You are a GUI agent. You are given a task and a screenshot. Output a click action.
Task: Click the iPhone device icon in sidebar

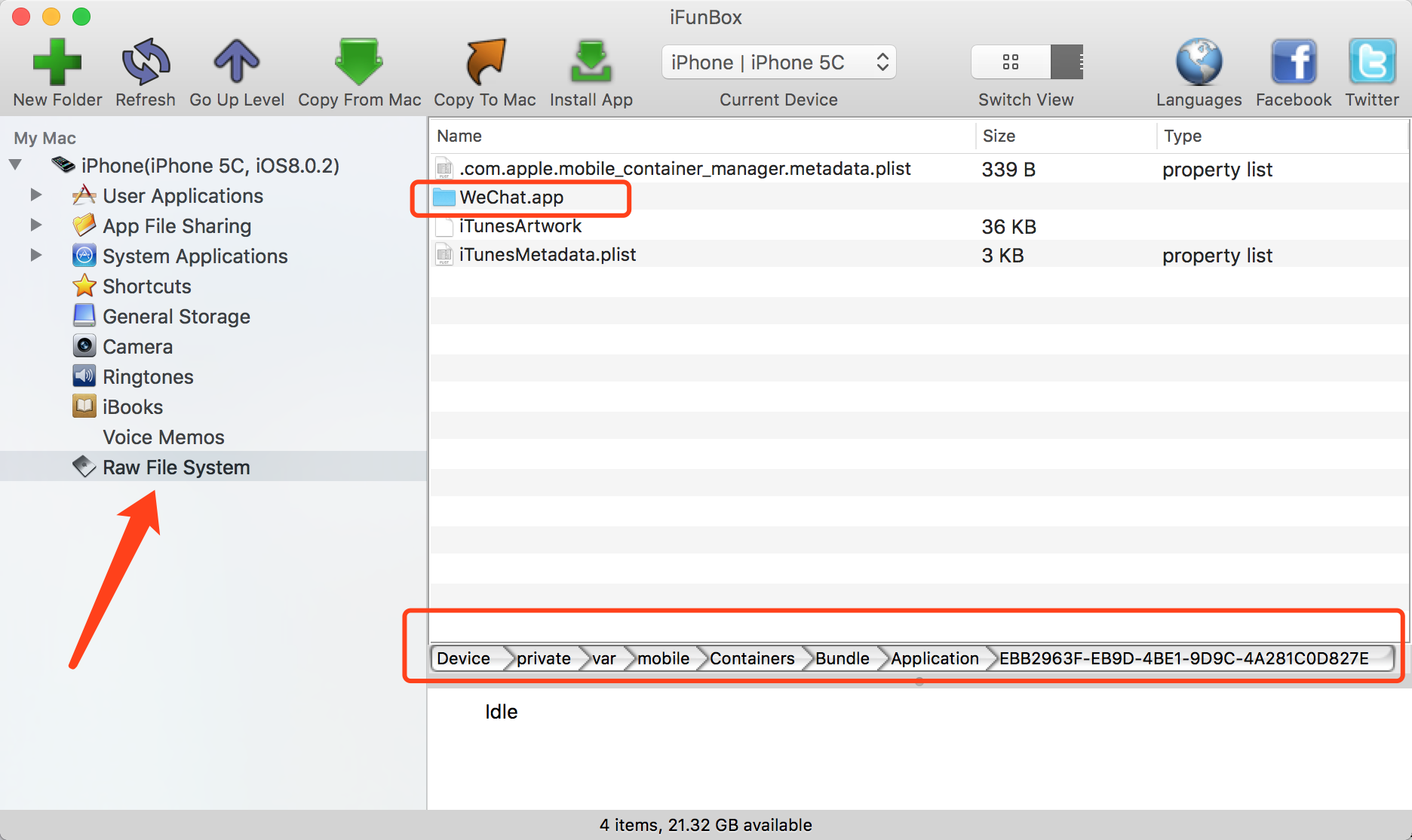coord(63,164)
